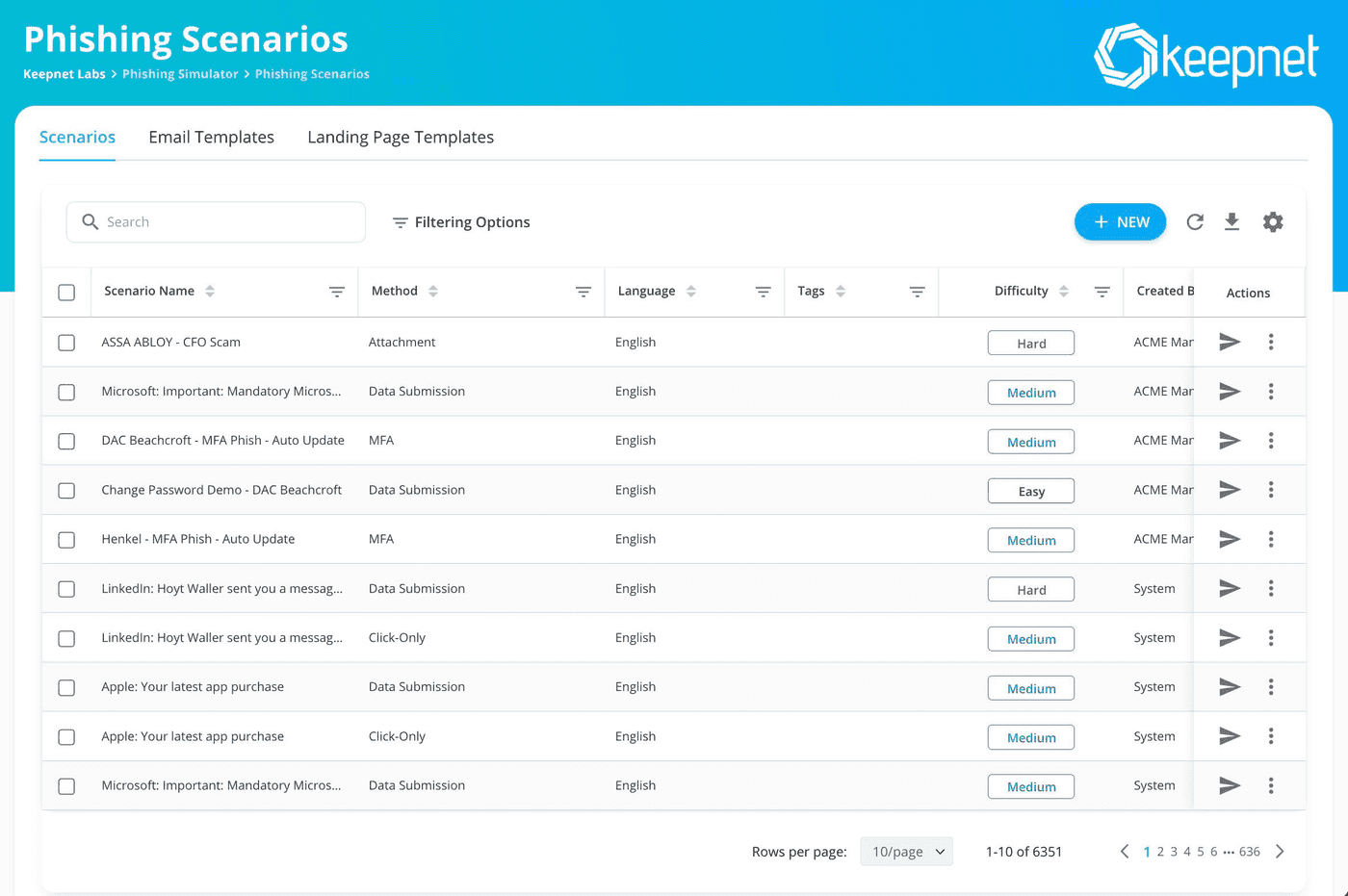Sort by Method arrows

pos(433,291)
